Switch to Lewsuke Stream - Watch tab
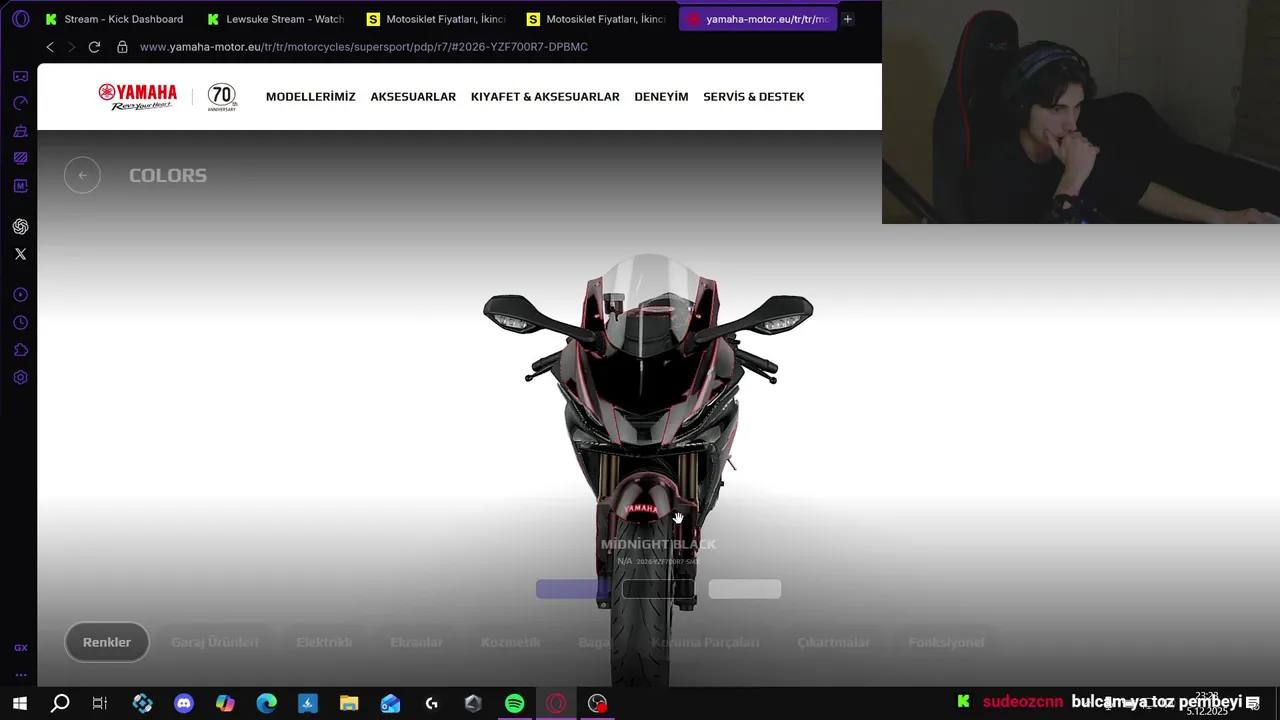This screenshot has width=1280, height=720. (x=275, y=19)
